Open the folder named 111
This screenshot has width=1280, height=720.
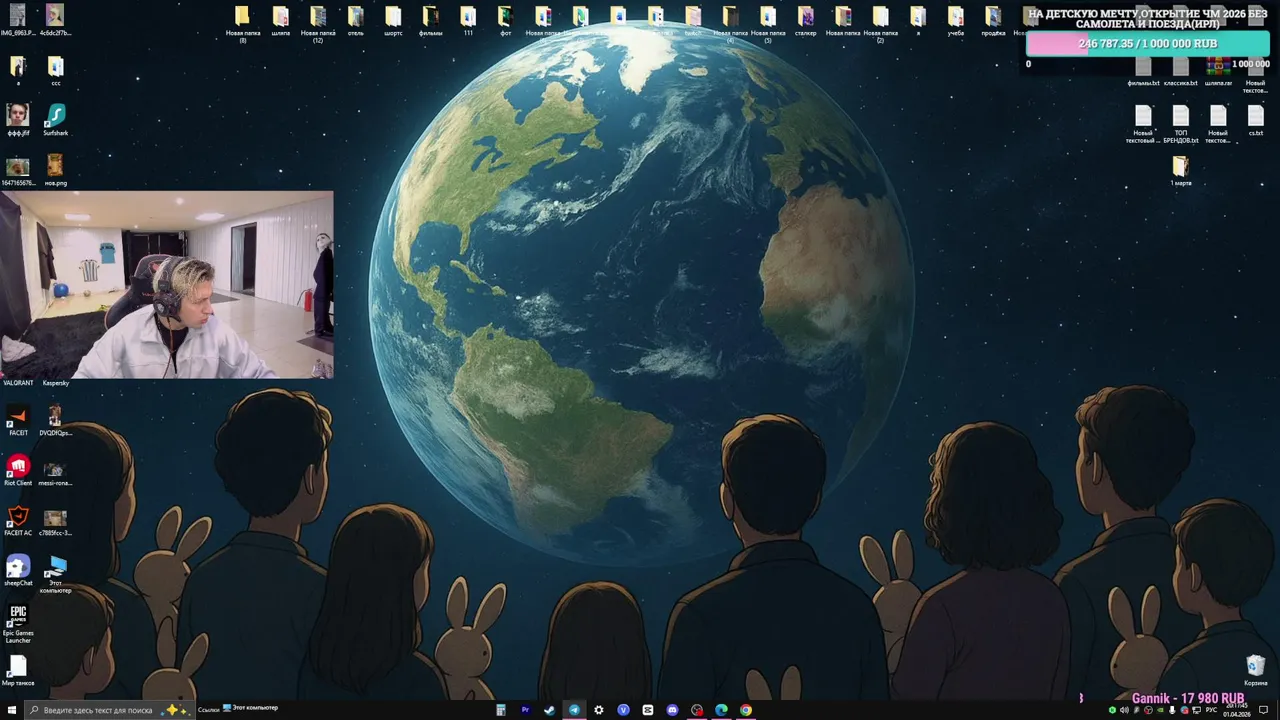click(x=468, y=21)
